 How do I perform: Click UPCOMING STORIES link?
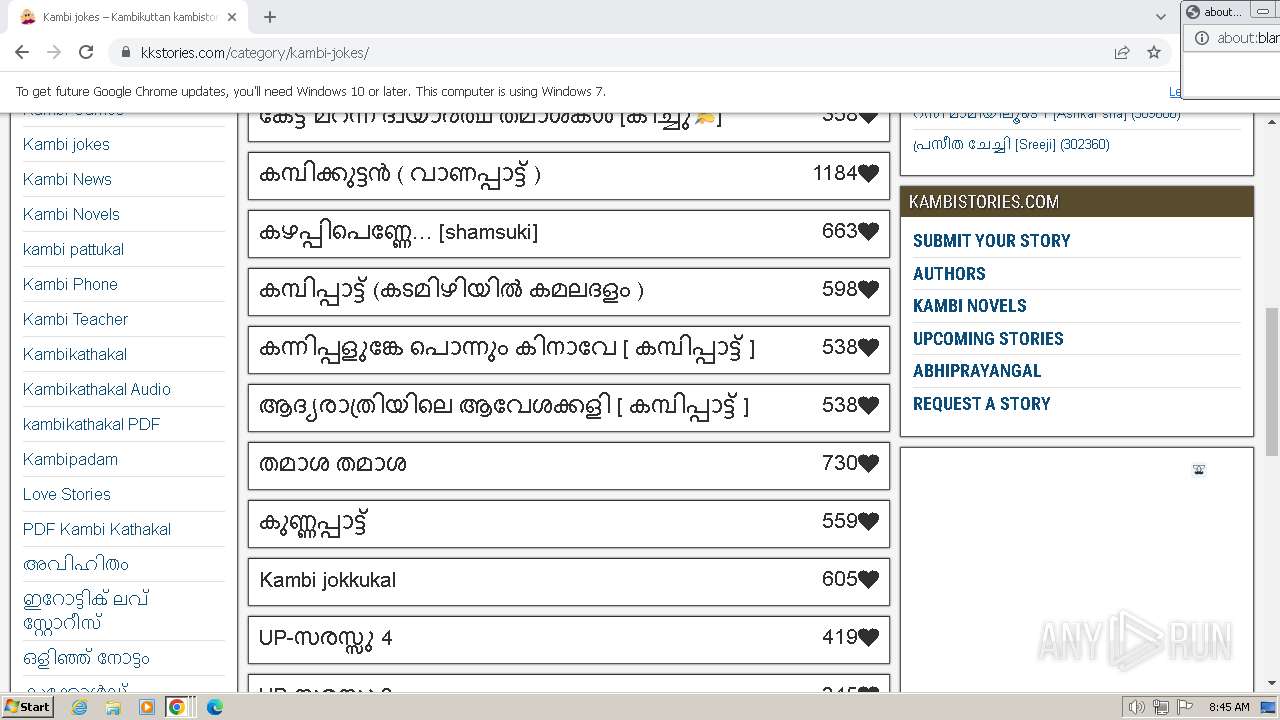988,338
